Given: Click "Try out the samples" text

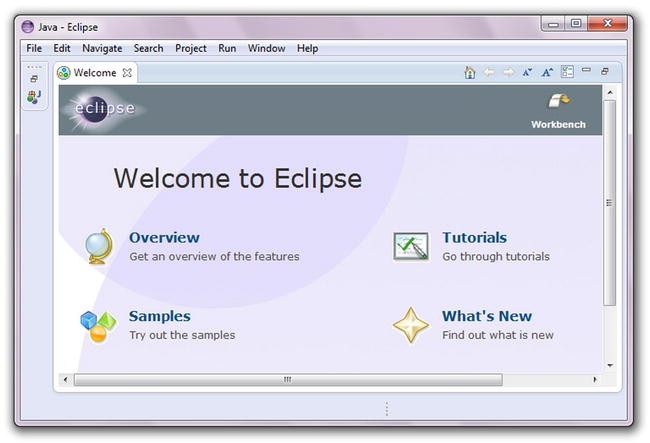Looking at the screenshot, I should pos(182,335).
